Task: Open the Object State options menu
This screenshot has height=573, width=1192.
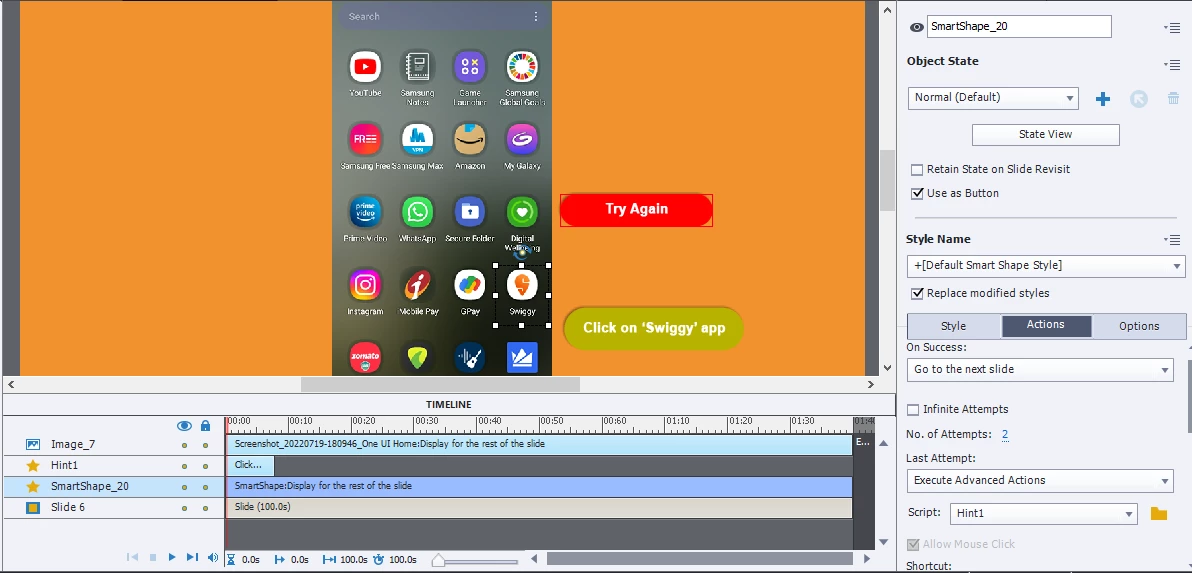Action: click(x=1171, y=65)
